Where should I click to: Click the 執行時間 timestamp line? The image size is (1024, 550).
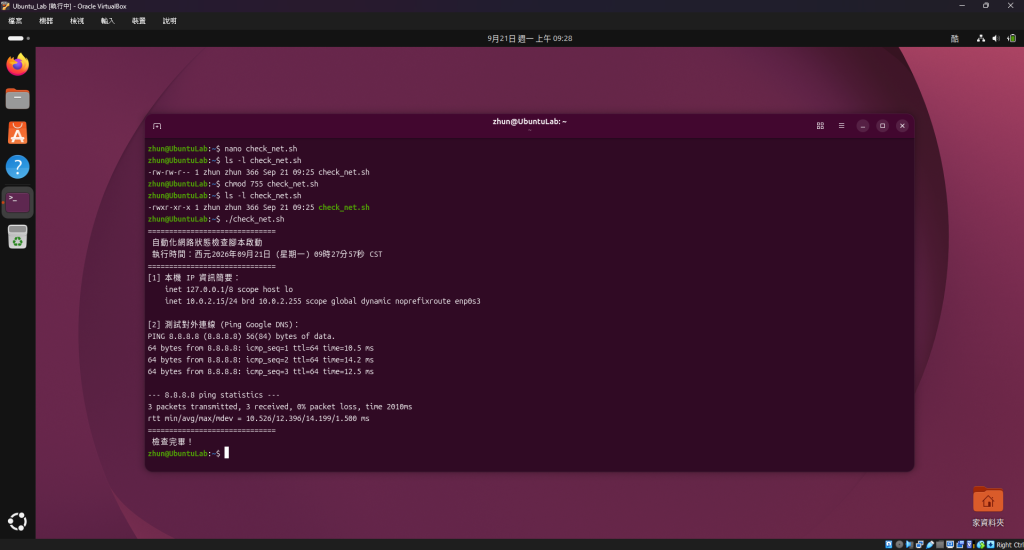267,254
